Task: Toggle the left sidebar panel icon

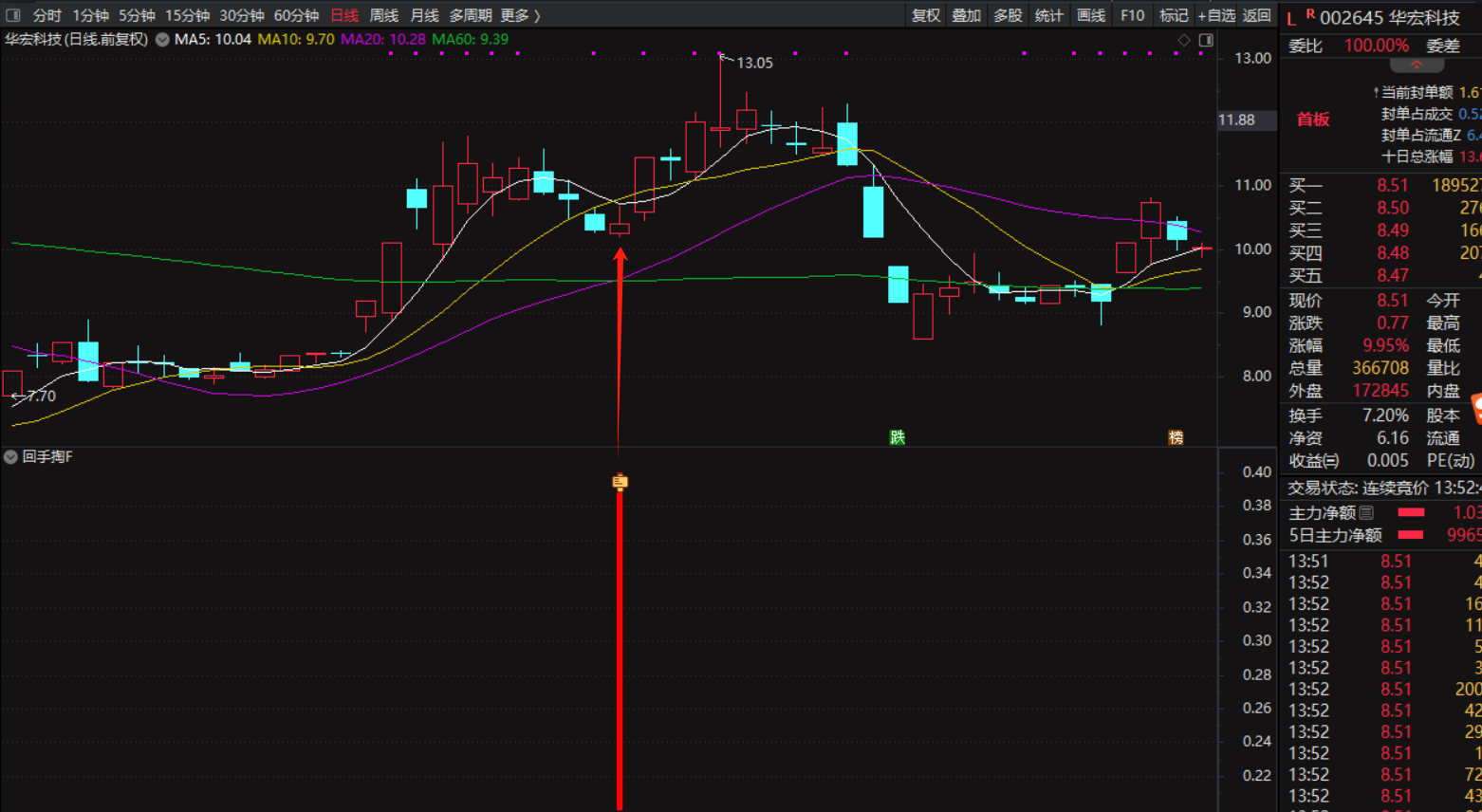Action: click(13, 15)
